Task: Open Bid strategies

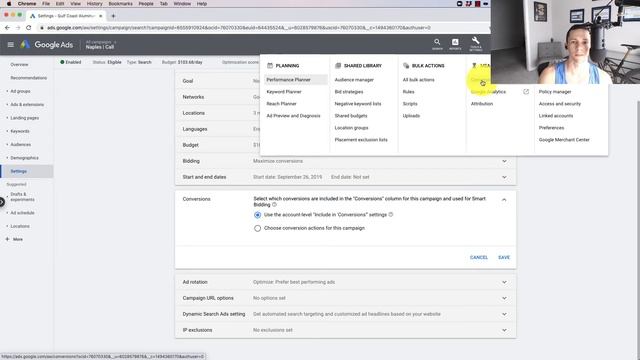Action: [x=349, y=92]
